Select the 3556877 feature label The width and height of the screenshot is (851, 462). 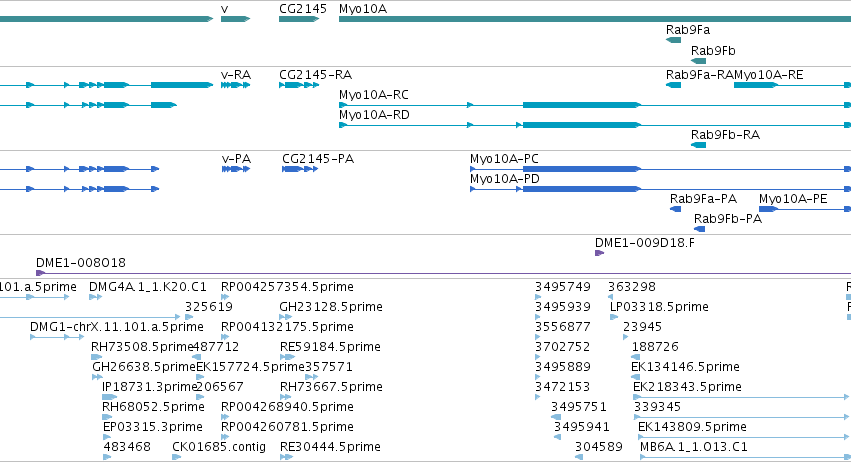[x=563, y=327]
